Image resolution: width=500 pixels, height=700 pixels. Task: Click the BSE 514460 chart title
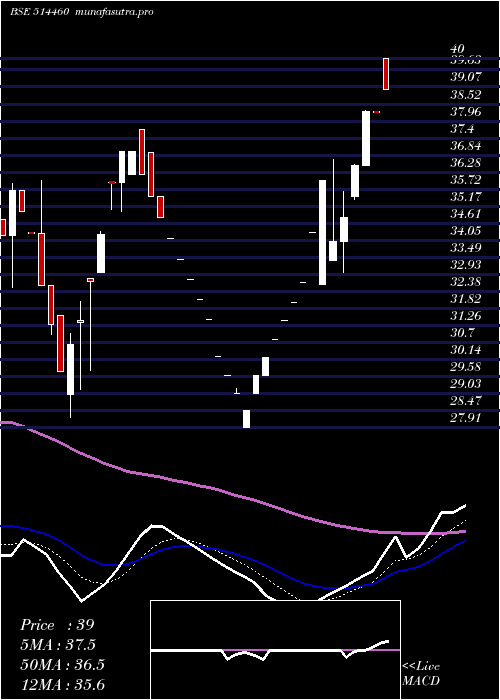(x=39, y=12)
